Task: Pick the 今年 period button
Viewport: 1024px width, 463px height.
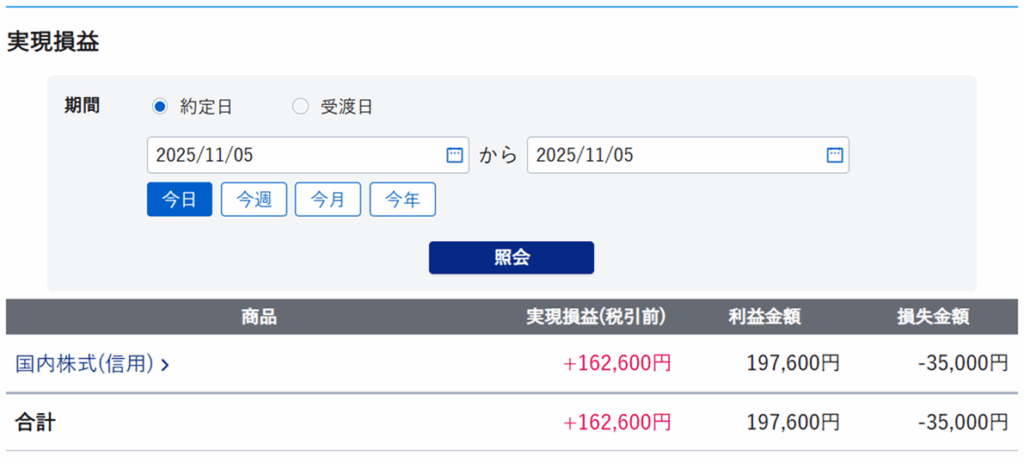Action: click(x=402, y=200)
